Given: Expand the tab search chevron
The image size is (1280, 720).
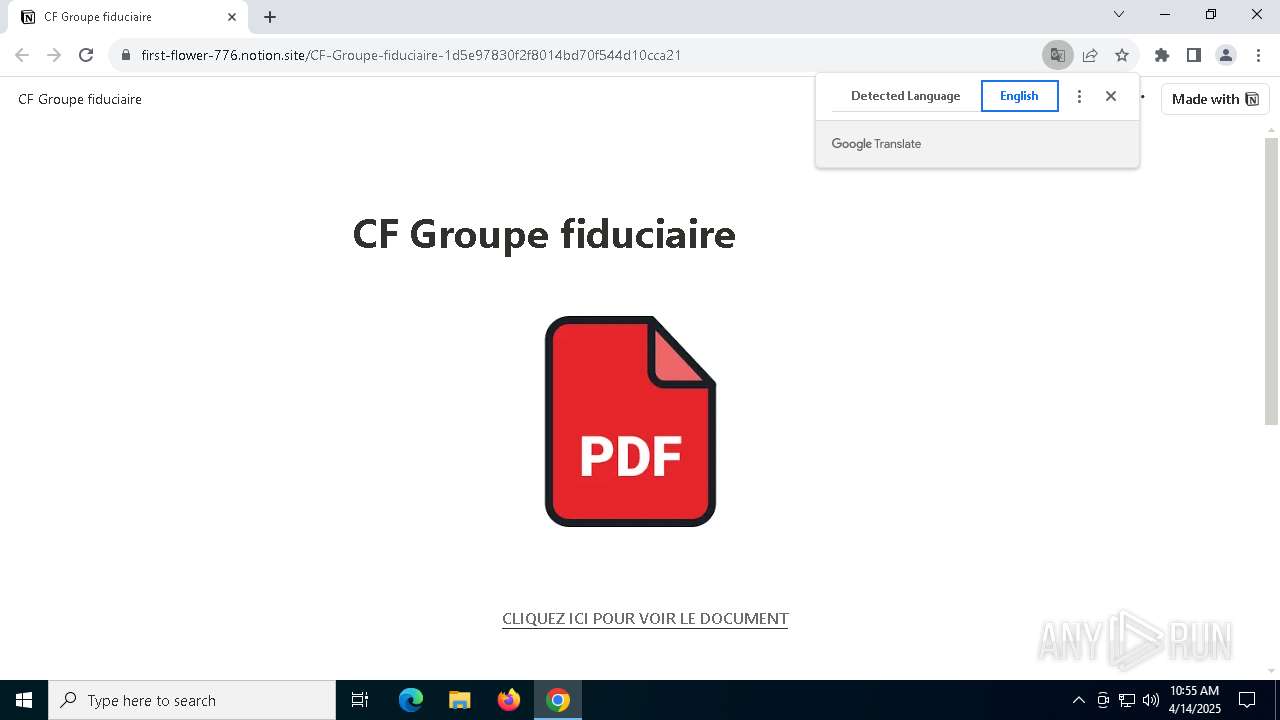Looking at the screenshot, I should (x=1119, y=14).
